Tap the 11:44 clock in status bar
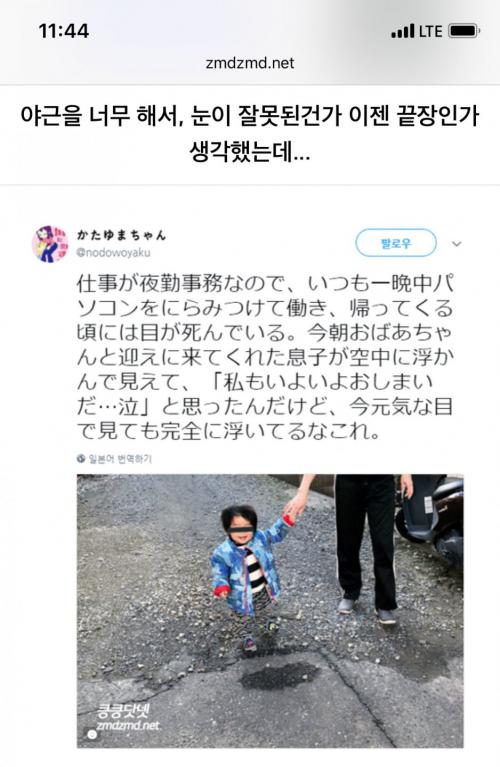This screenshot has width=500, height=767. [64, 31]
